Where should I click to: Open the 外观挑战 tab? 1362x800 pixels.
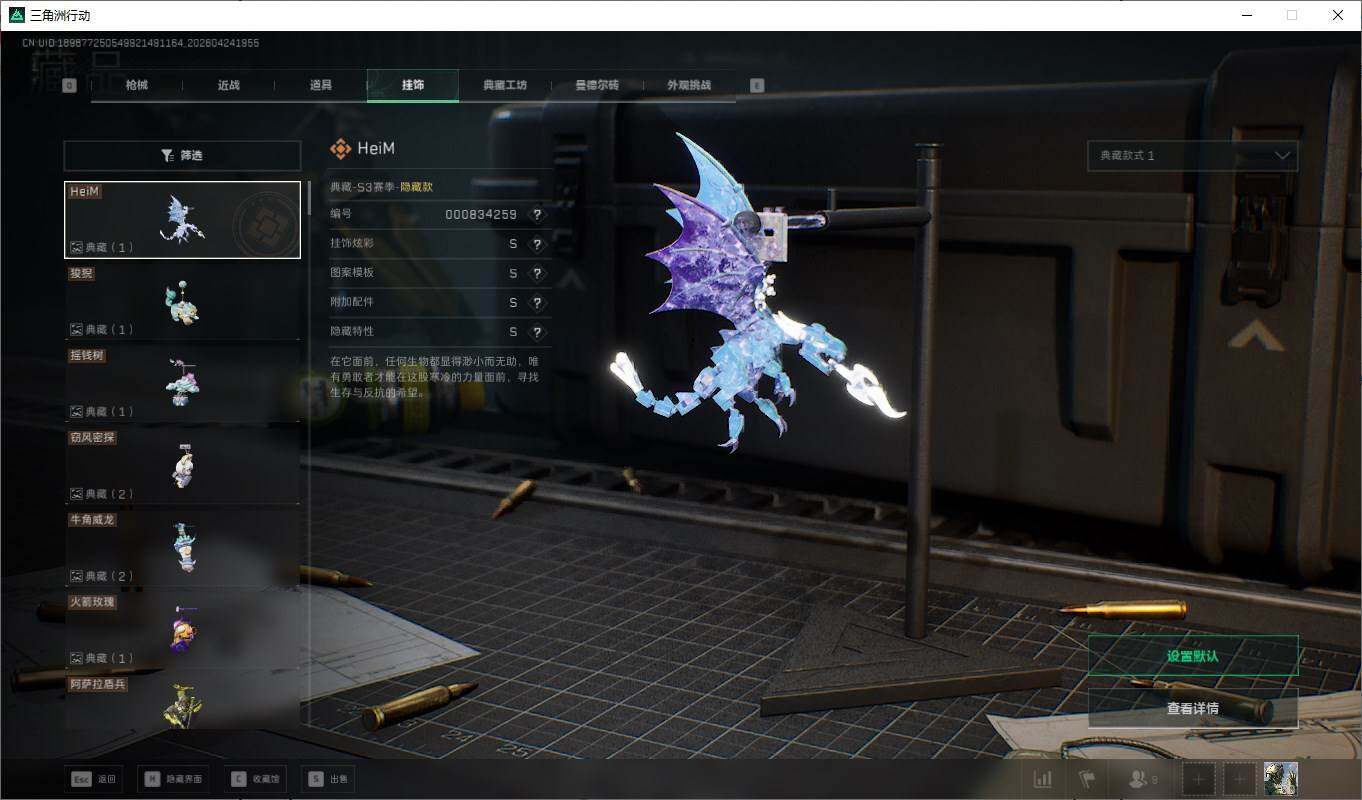689,85
